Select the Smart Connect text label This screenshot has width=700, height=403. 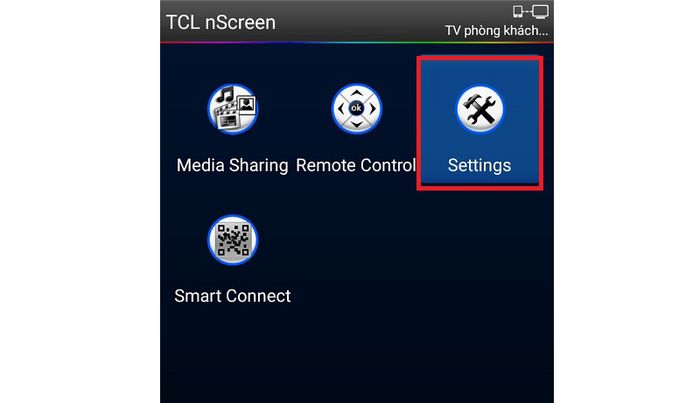[x=232, y=296]
